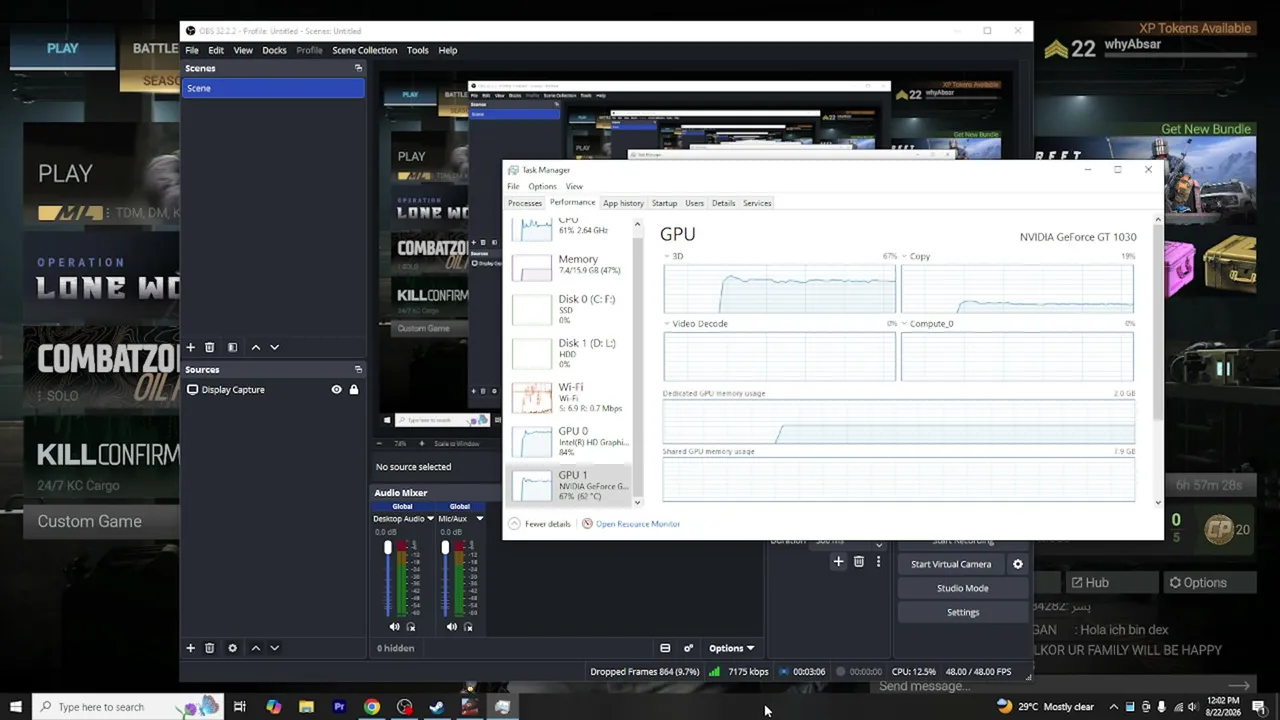Open Virtual Camera settings gear
Image resolution: width=1280 pixels, height=720 pixels.
click(x=1018, y=564)
